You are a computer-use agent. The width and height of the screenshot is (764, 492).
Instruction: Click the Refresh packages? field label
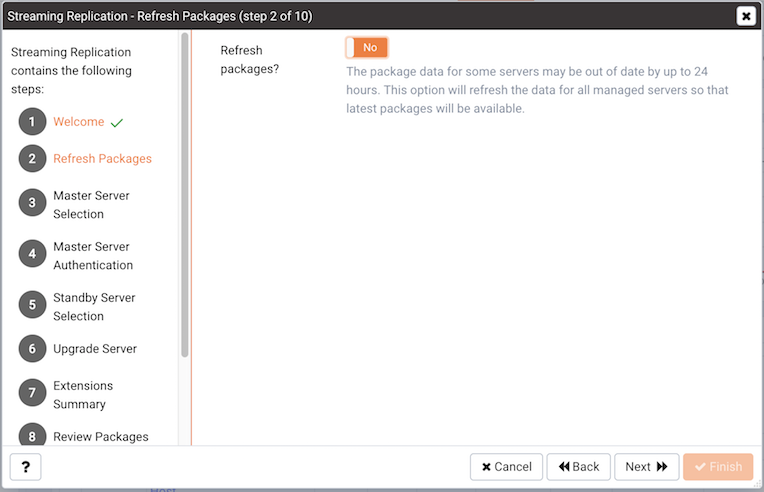(249, 59)
